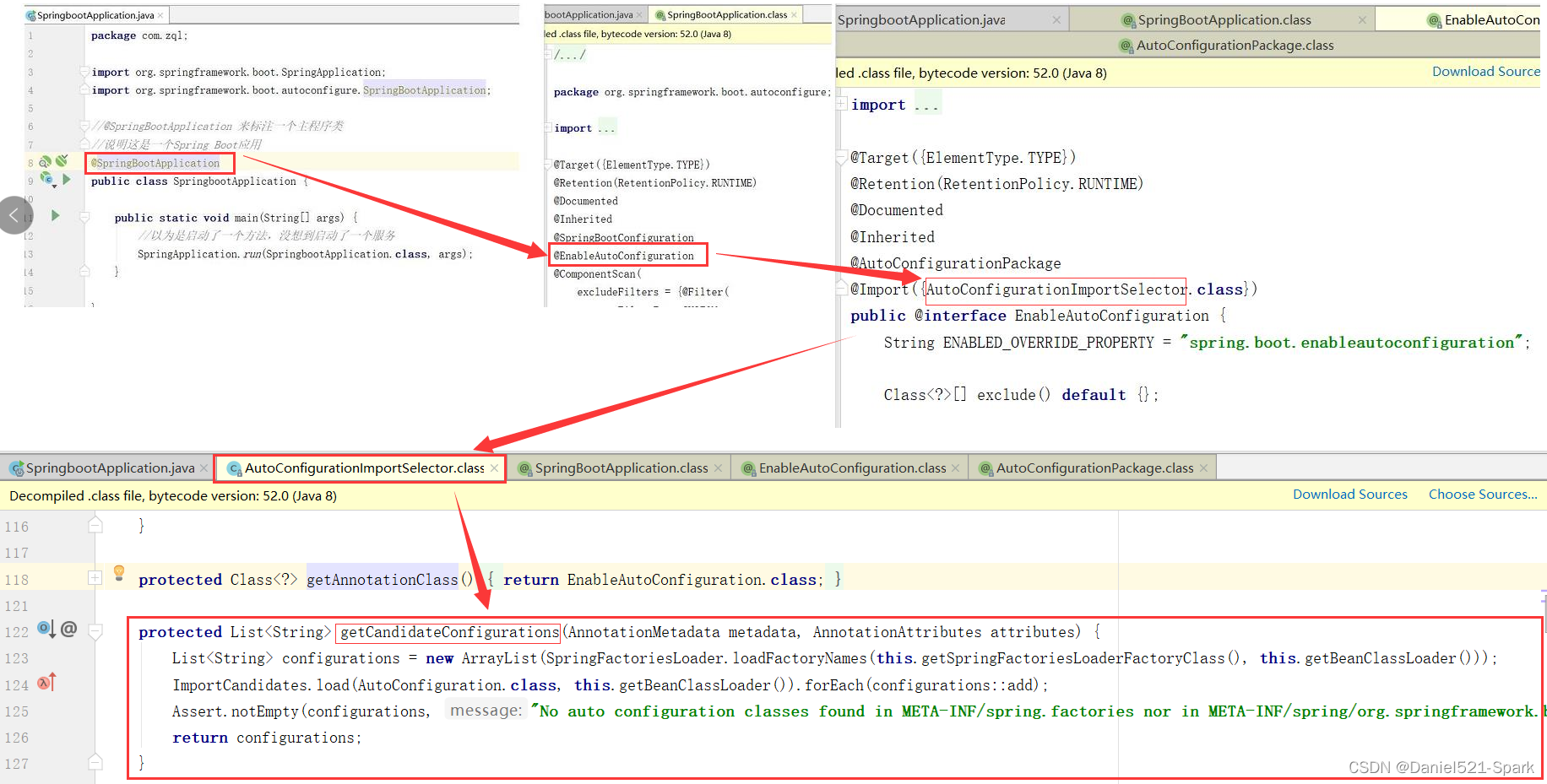This screenshot has height=784, width=1547.
Task: Close bottom AutoConfigurationImportSelector.class tab
Action: pos(494,468)
